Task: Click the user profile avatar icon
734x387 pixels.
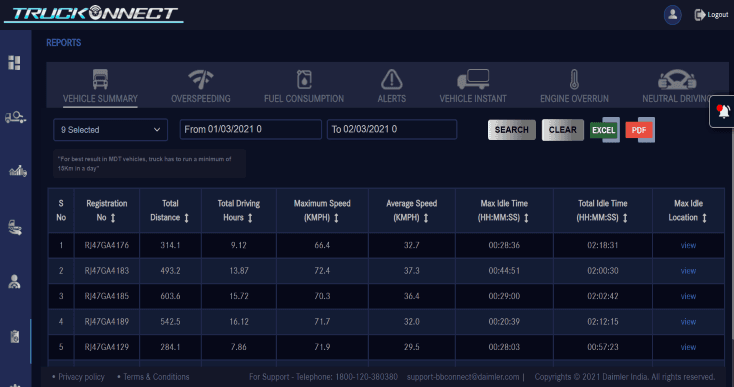Action: [672, 15]
